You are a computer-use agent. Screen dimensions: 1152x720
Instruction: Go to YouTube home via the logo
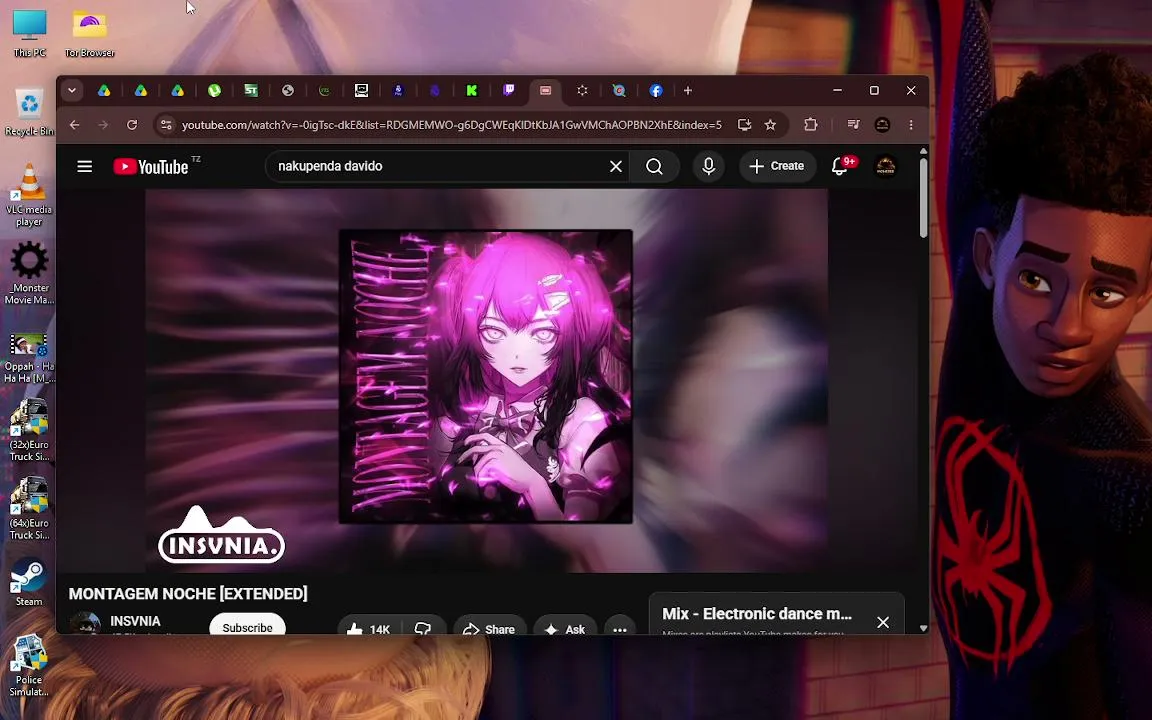[x=151, y=167]
